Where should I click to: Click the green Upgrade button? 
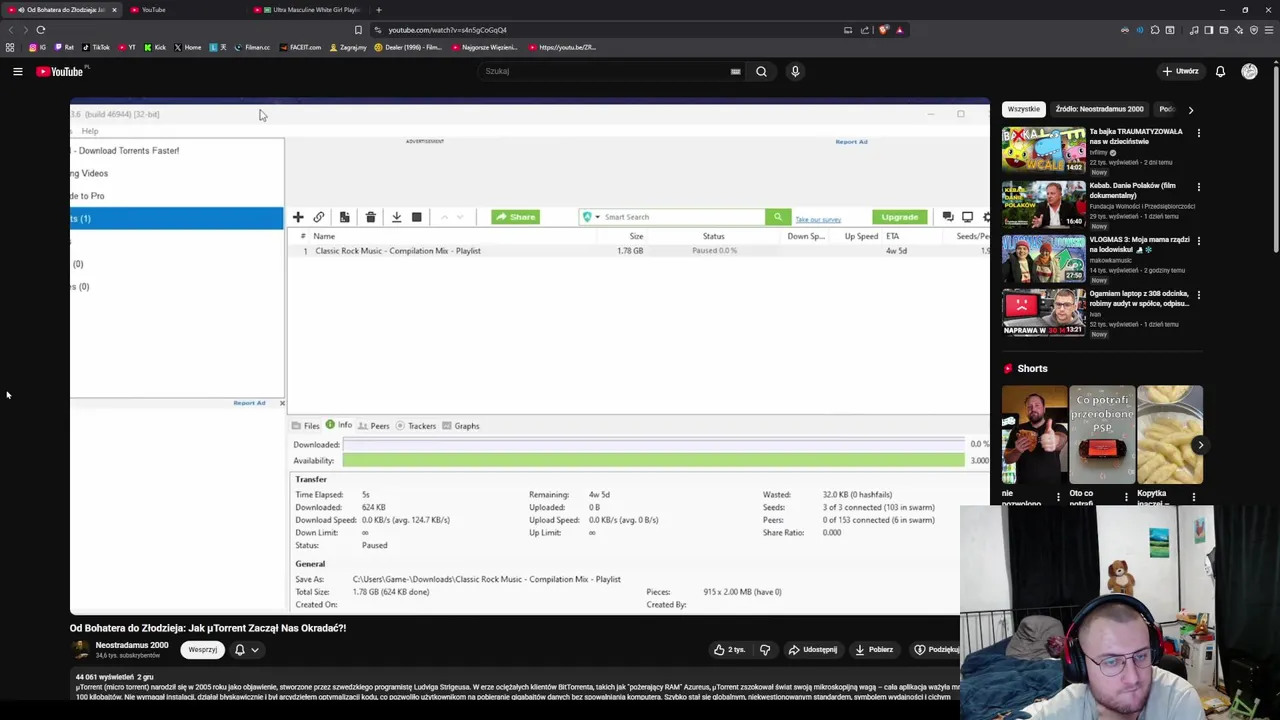pos(899,217)
